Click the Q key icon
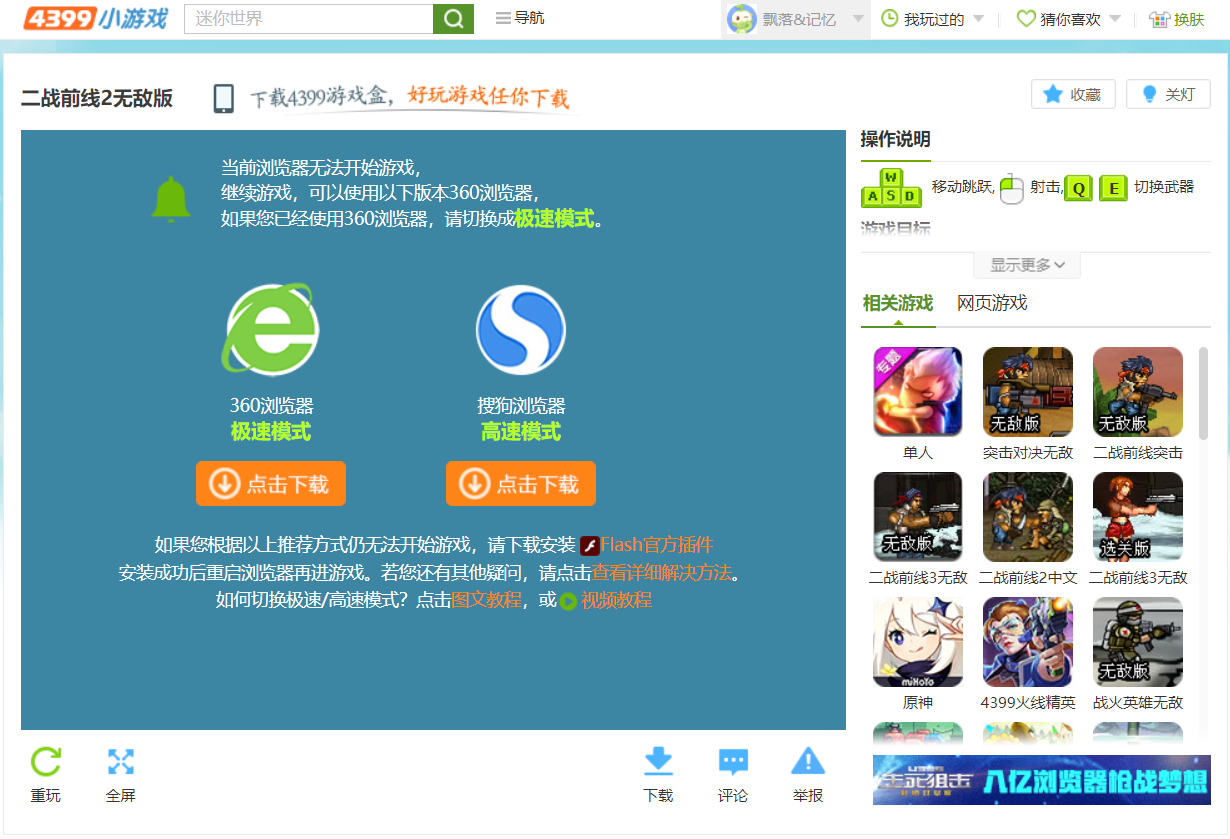 coord(1078,188)
